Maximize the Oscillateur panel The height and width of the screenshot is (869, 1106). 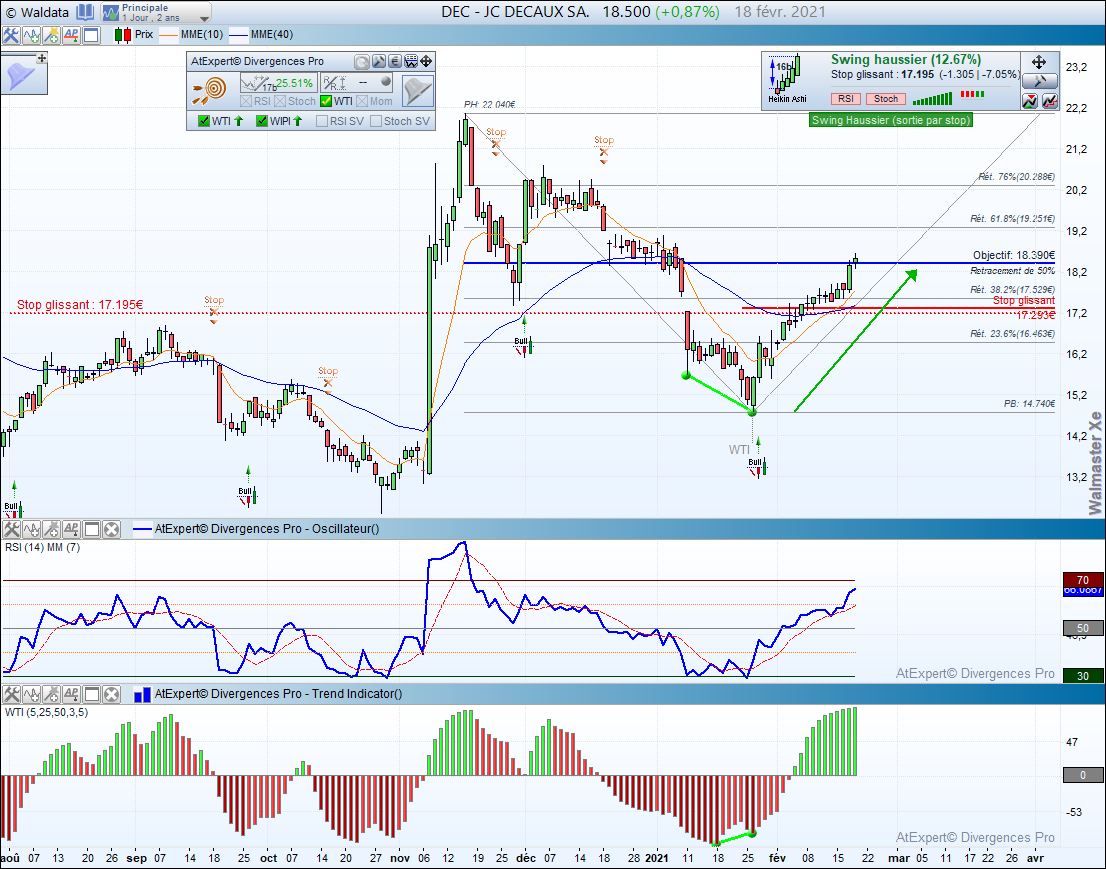92,529
